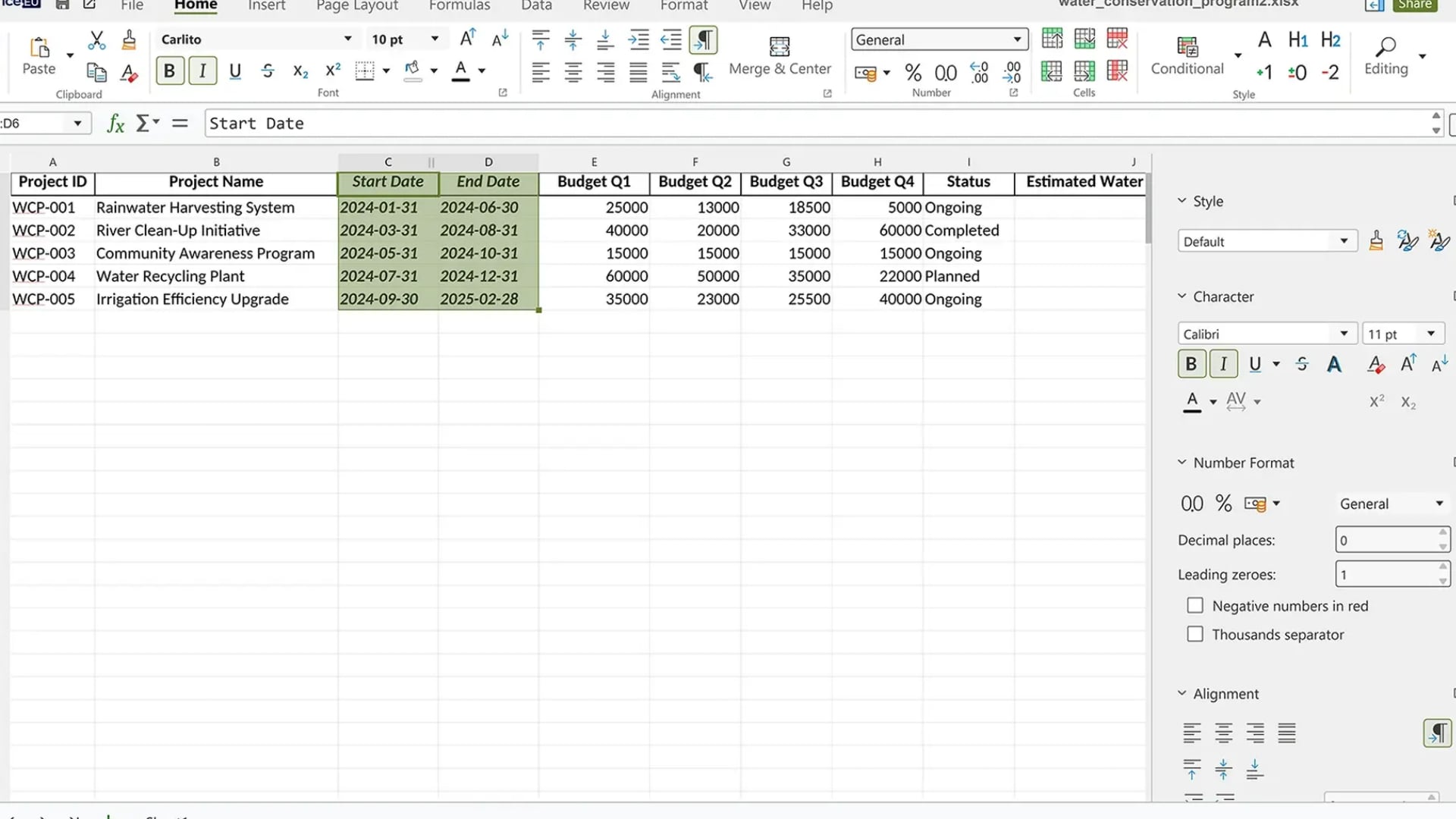Open the 10 pt font size dropdown
1456x819 pixels.
point(435,39)
